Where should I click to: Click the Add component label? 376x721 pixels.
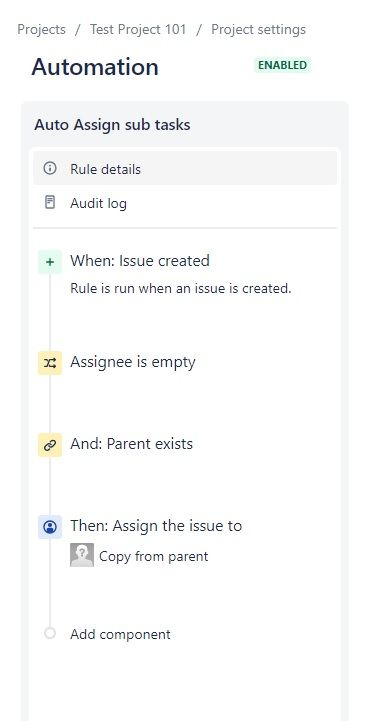[x=120, y=634]
